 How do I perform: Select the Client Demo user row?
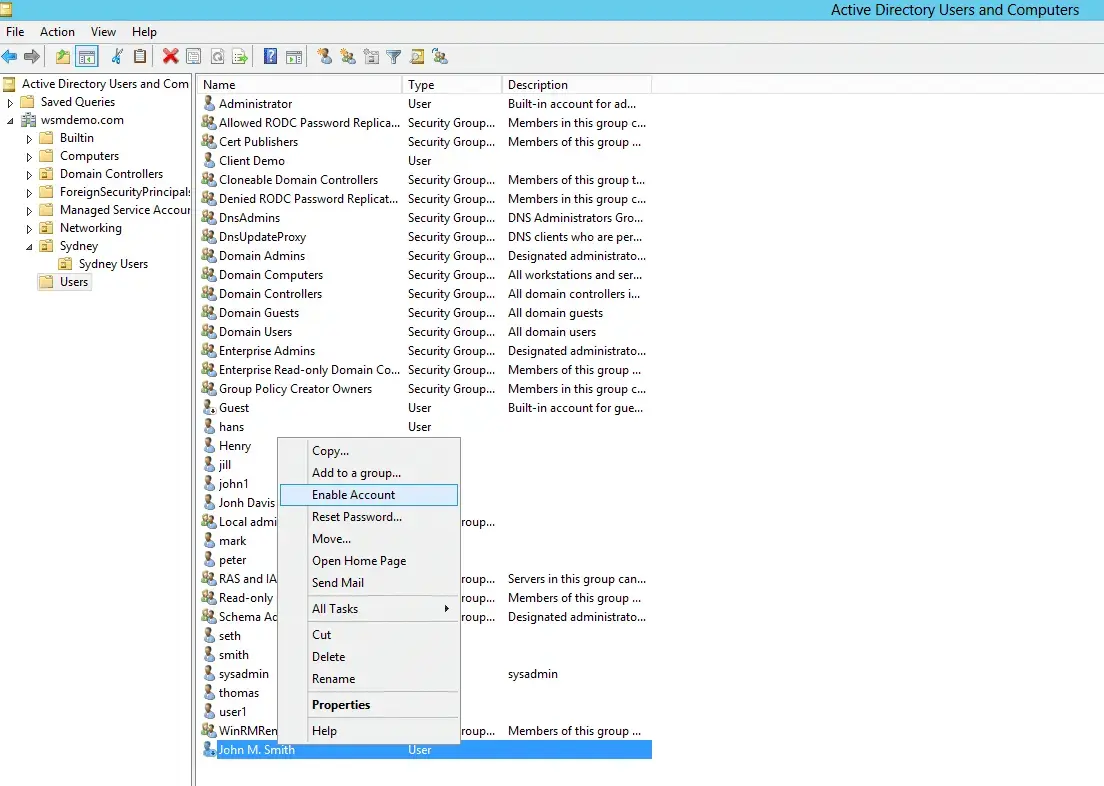tap(425, 161)
